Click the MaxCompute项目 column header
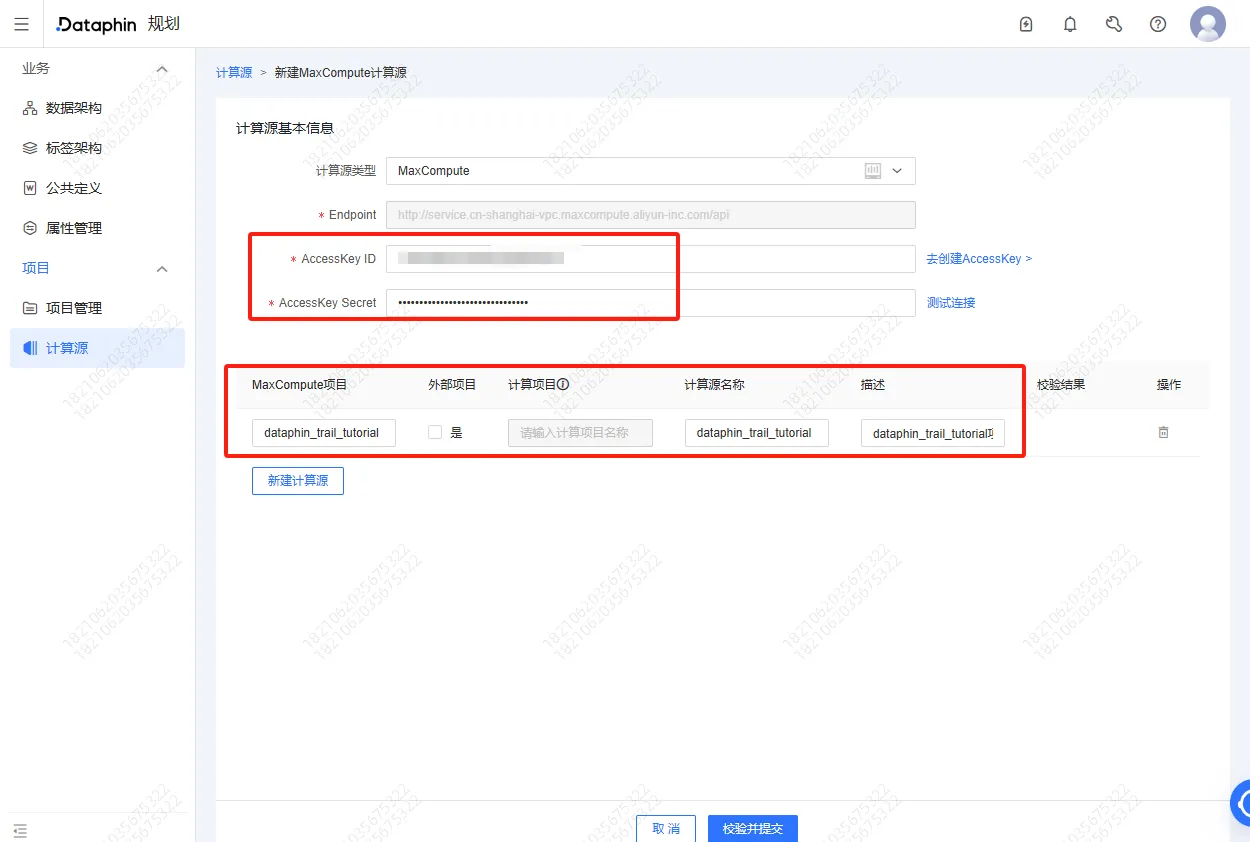1250x842 pixels. click(x=300, y=385)
